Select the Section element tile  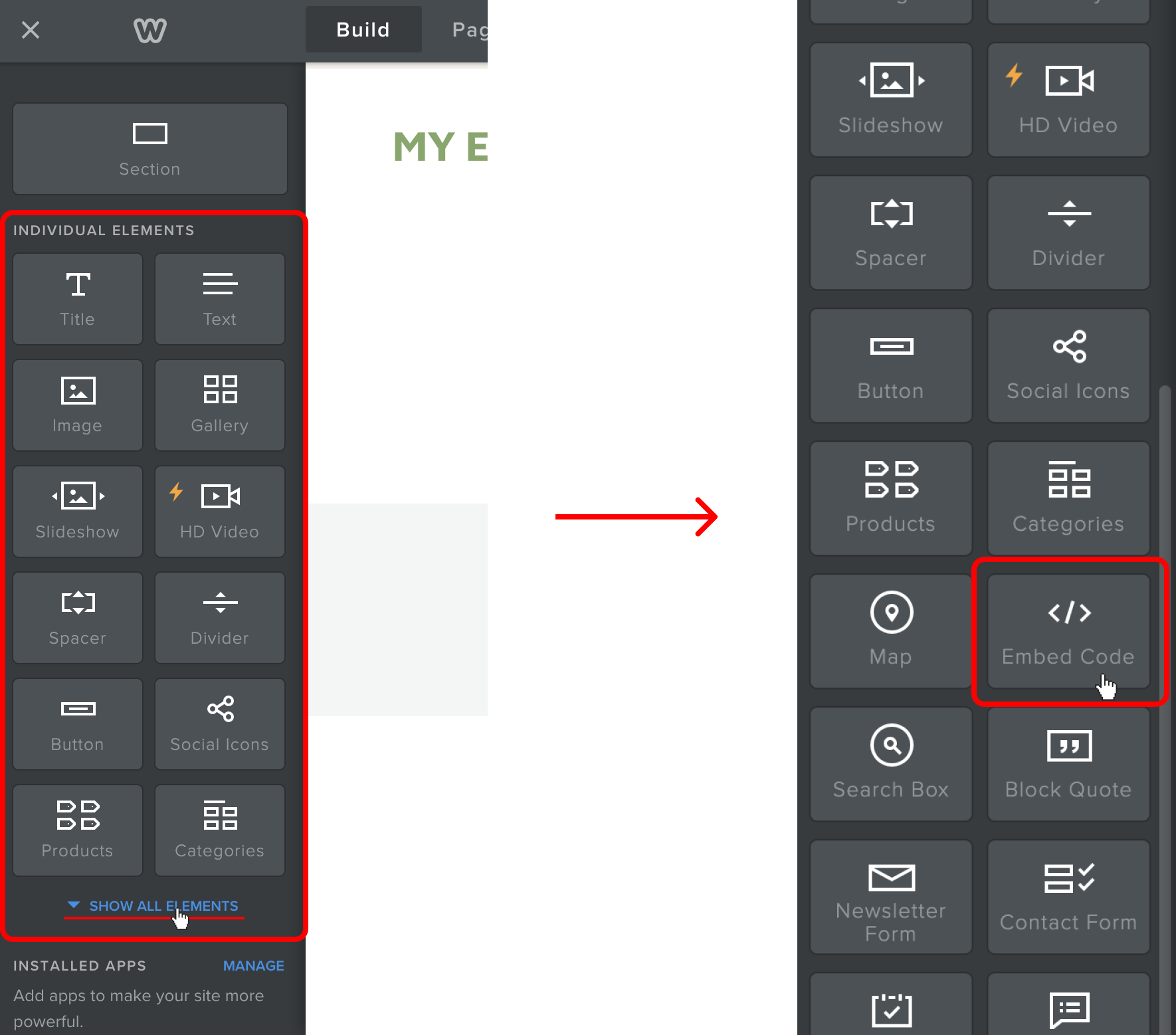tap(150, 149)
